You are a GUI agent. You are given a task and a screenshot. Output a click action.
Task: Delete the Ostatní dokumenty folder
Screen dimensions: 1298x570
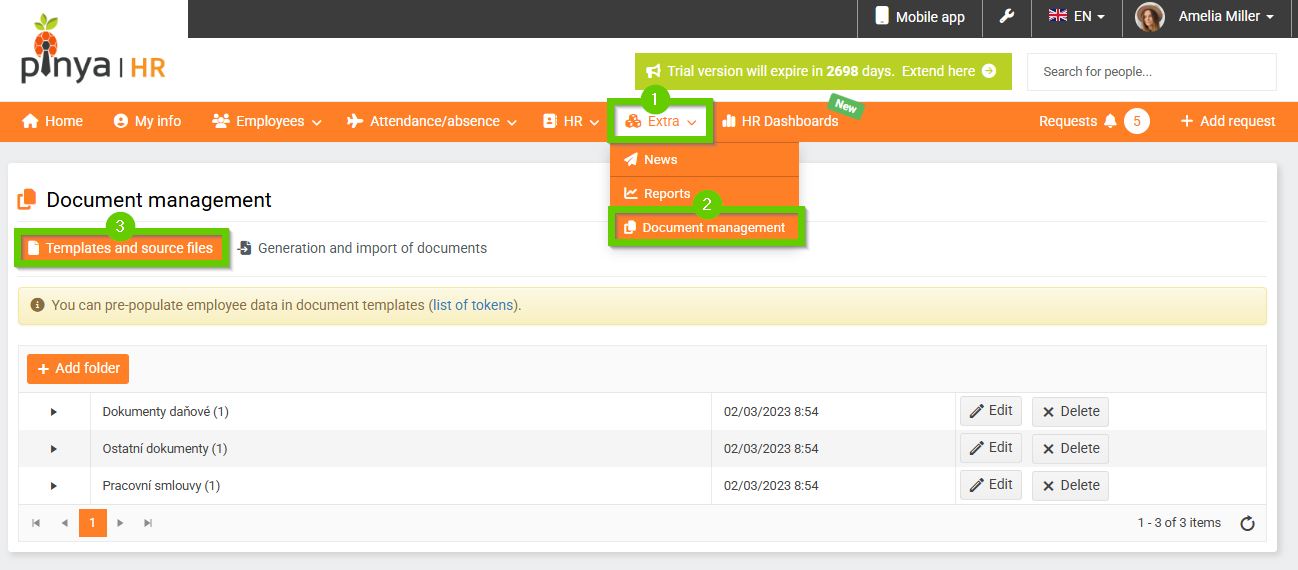click(x=1070, y=448)
